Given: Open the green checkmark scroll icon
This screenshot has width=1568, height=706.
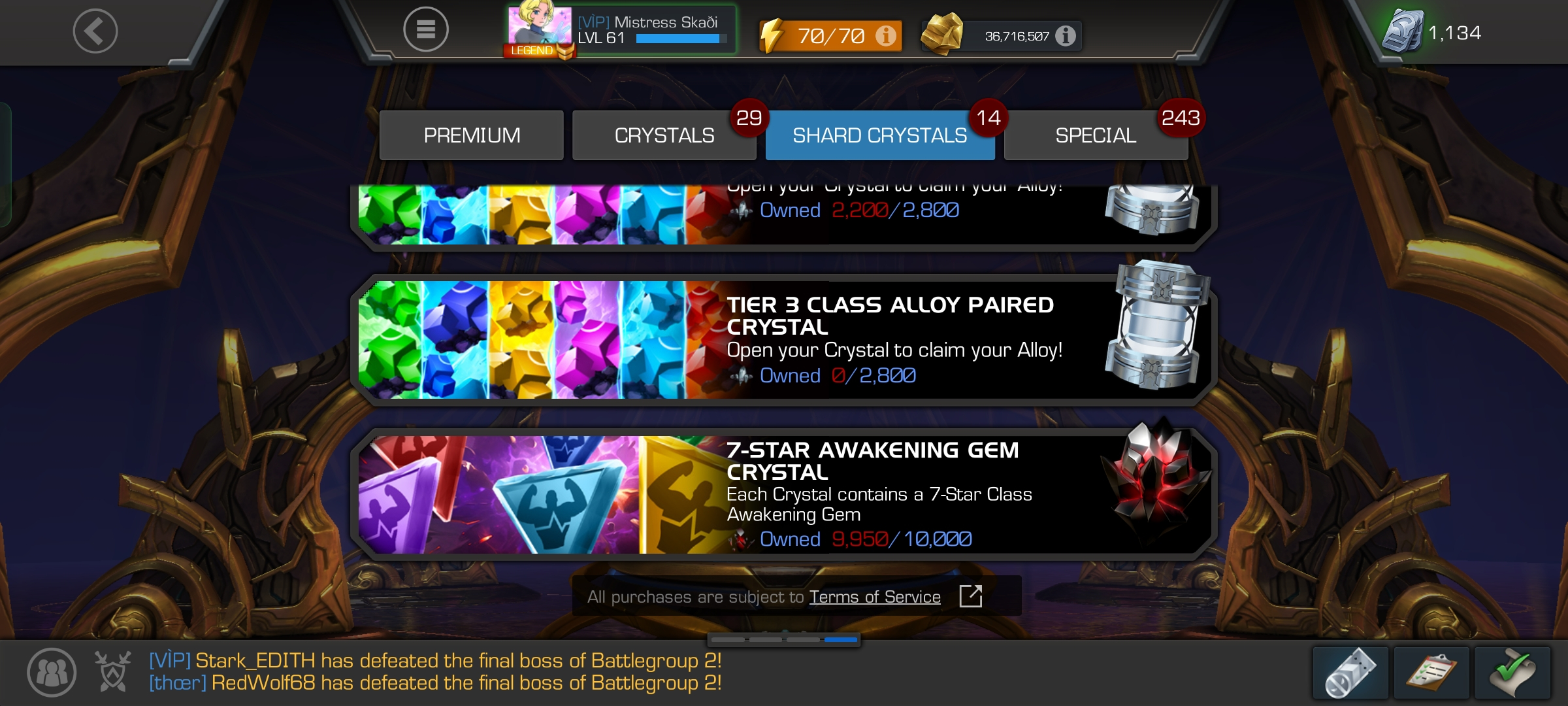Looking at the screenshot, I should [1512, 673].
